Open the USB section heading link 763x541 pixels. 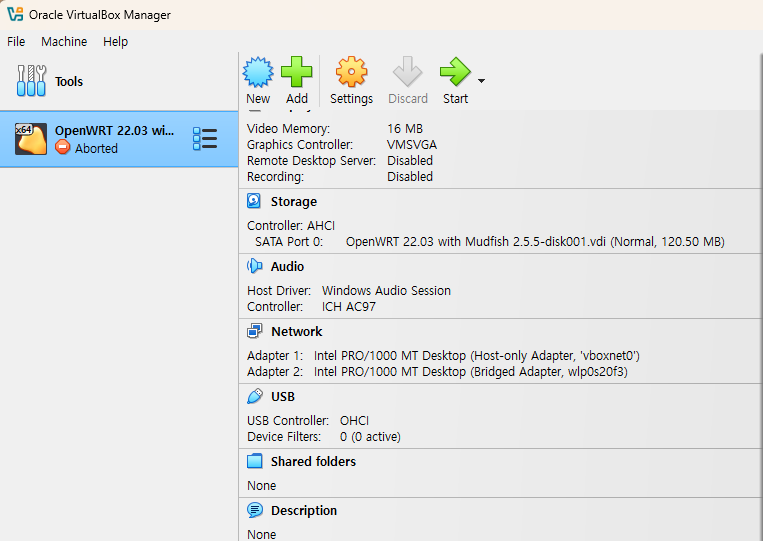coord(283,397)
